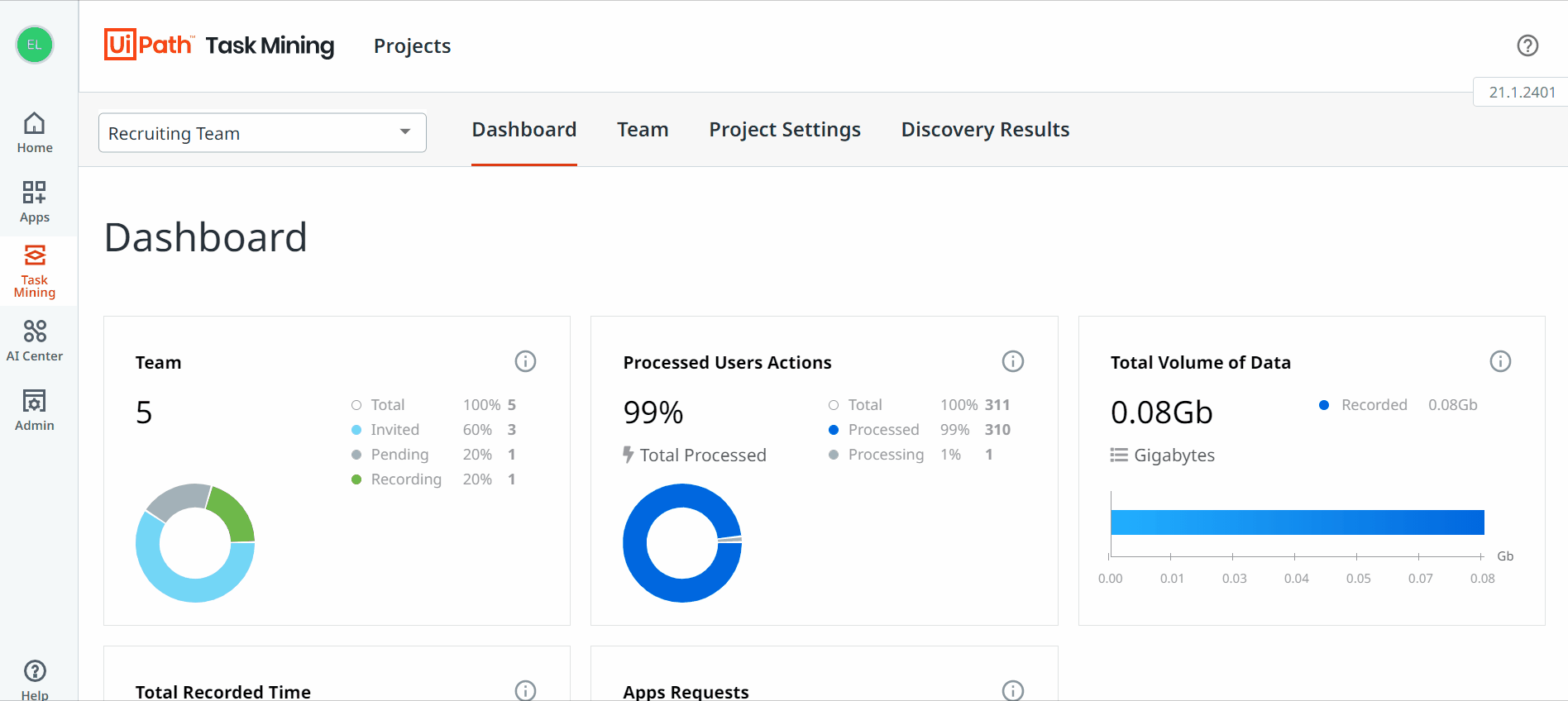Click the list icon beside Gigabytes
This screenshot has width=1568, height=701.
(1119, 455)
